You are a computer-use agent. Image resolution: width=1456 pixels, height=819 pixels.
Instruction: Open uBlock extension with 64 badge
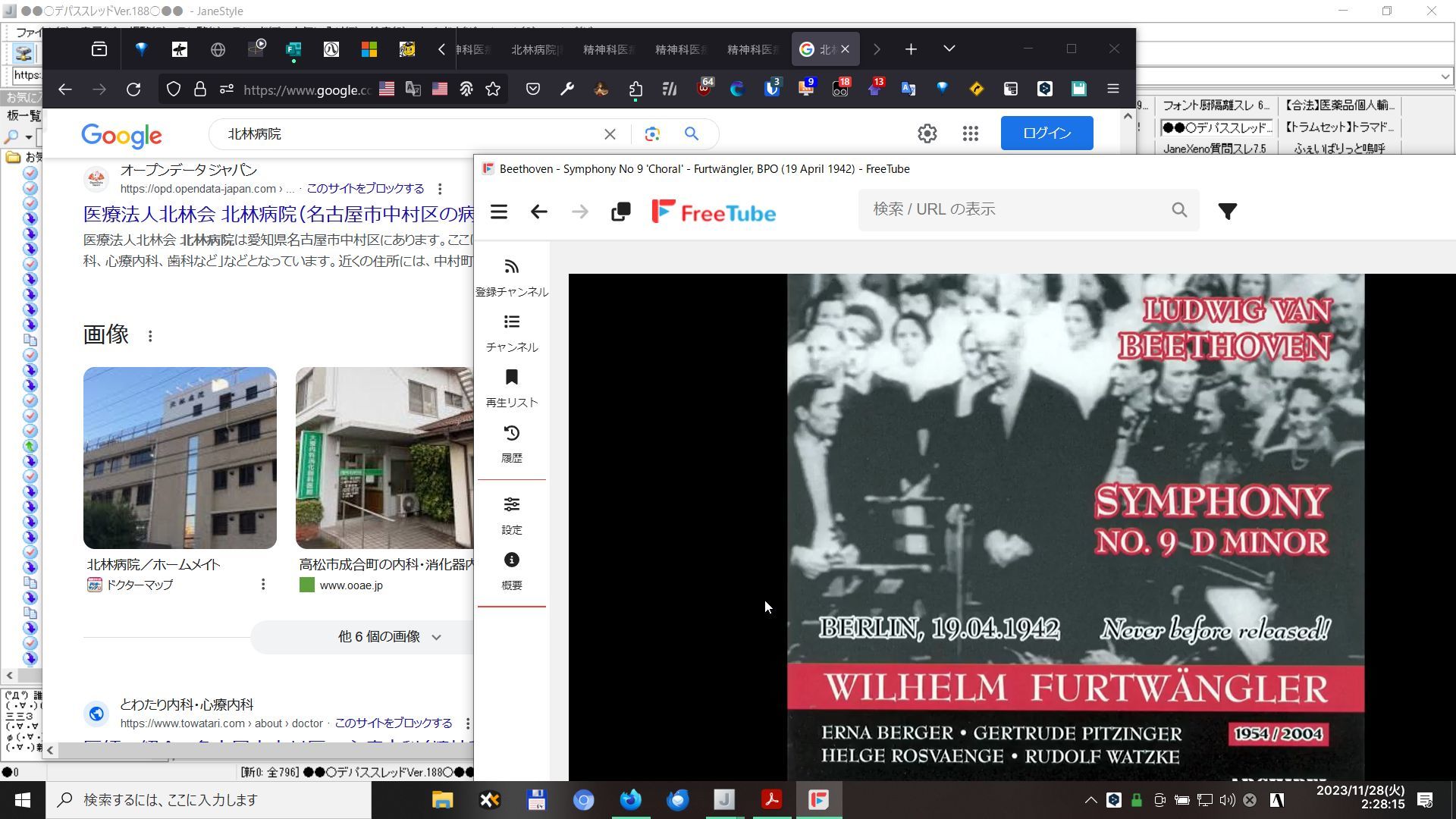704,89
